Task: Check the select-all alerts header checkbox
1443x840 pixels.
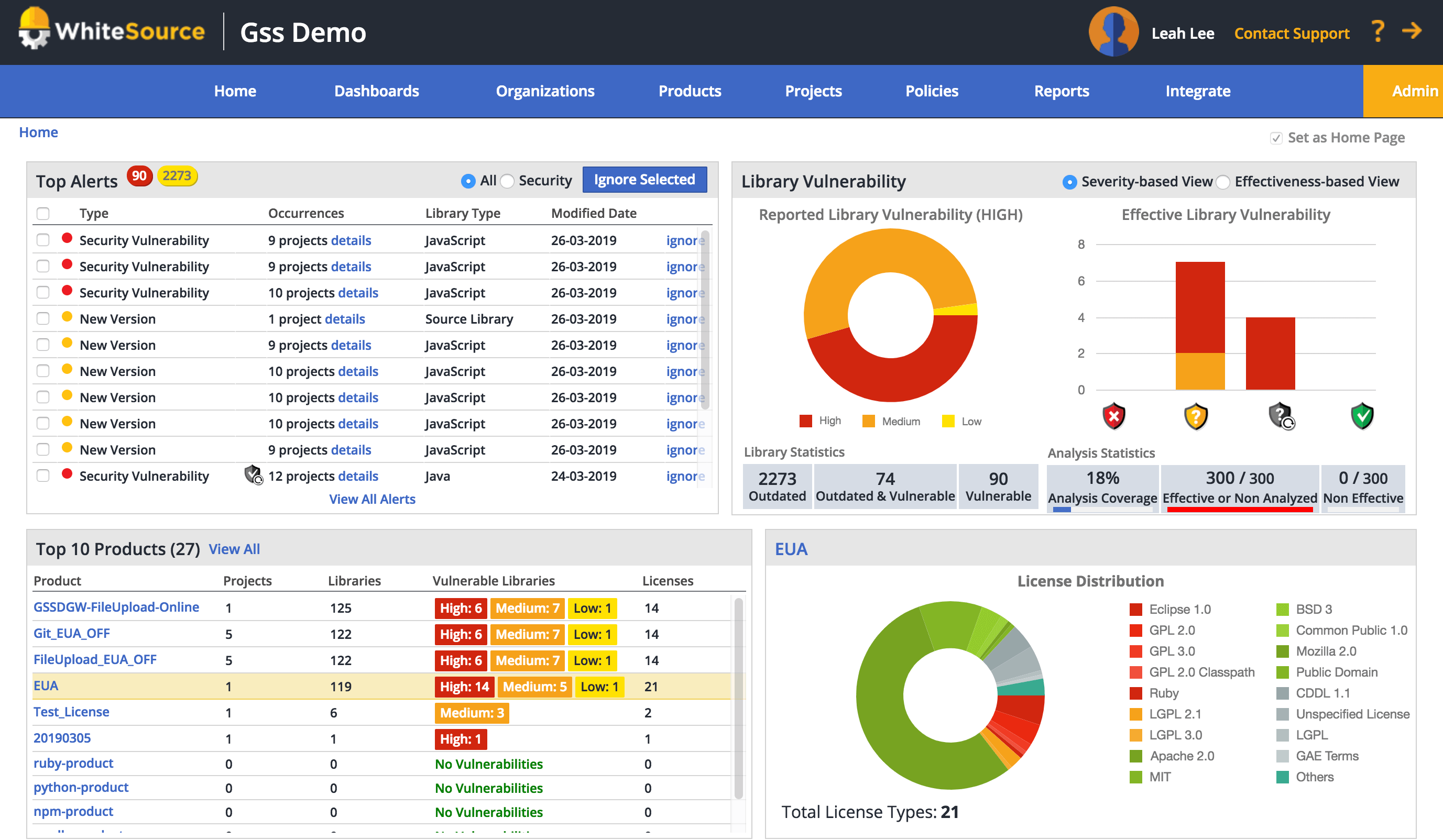Action: 43,214
